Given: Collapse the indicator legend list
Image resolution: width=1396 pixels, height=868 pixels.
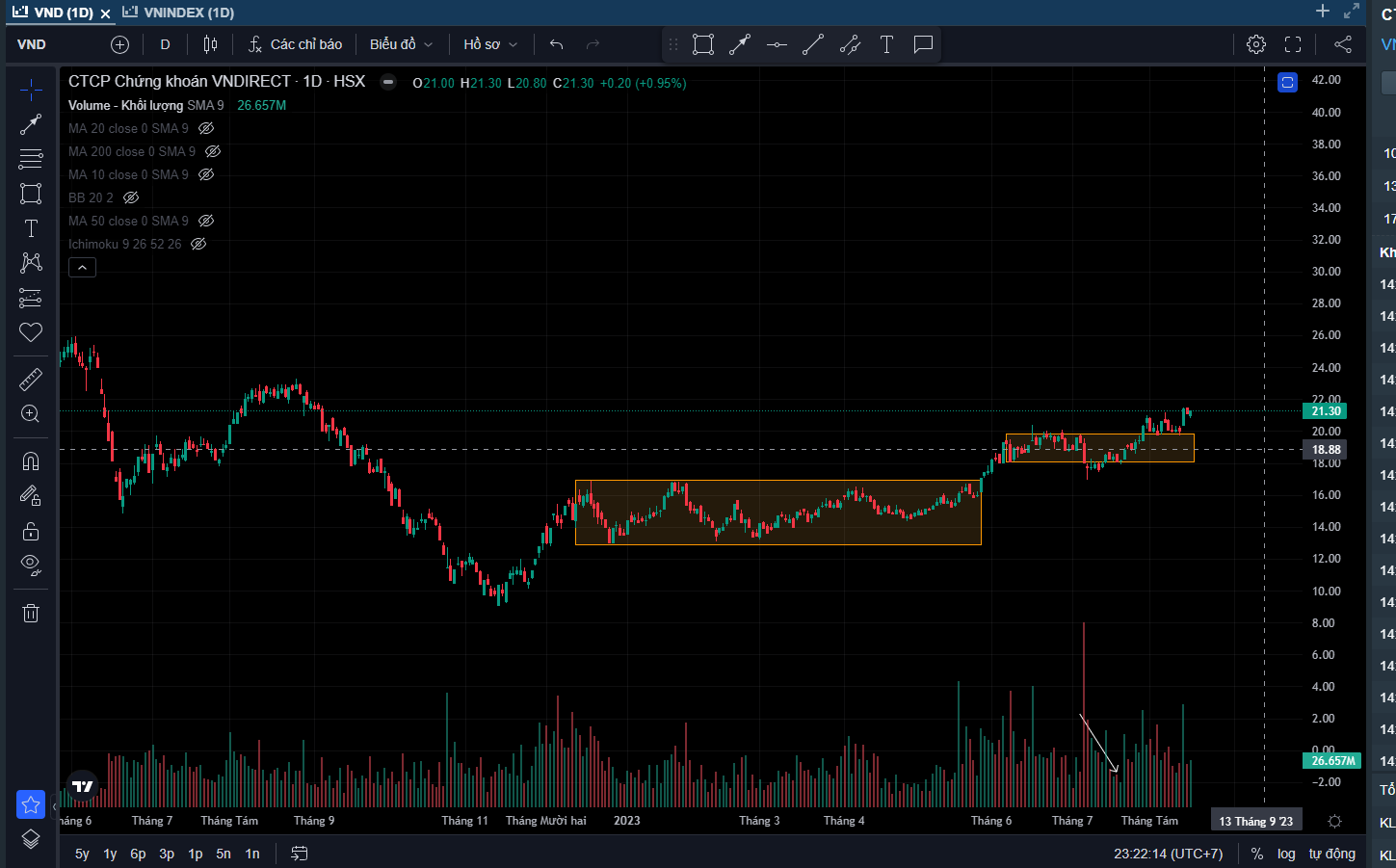Looking at the screenshot, I should pyautogui.click(x=82, y=268).
